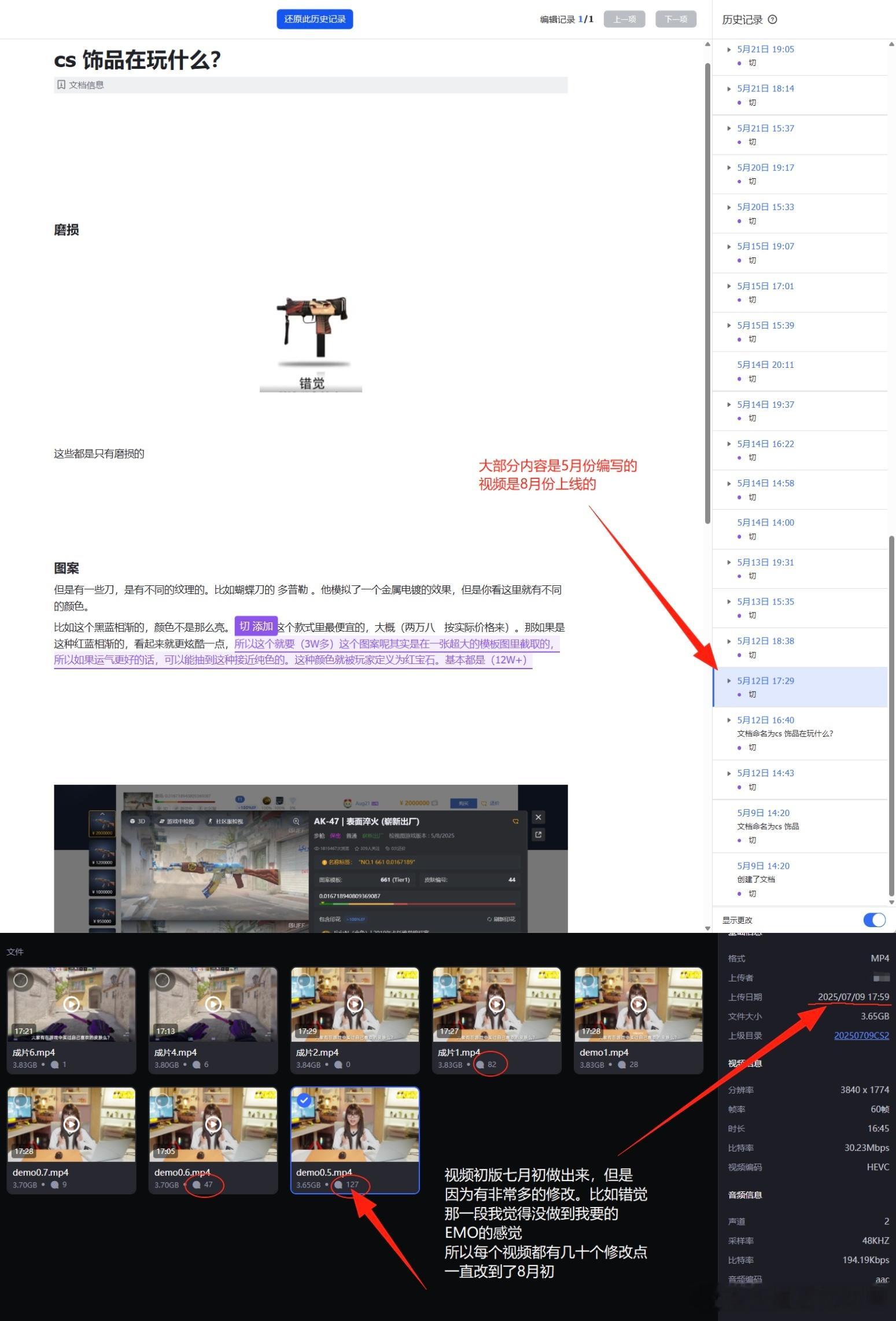Click the open-external icon in AK-47 popup
896x1321 pixels.
click(x=539, y=835)
